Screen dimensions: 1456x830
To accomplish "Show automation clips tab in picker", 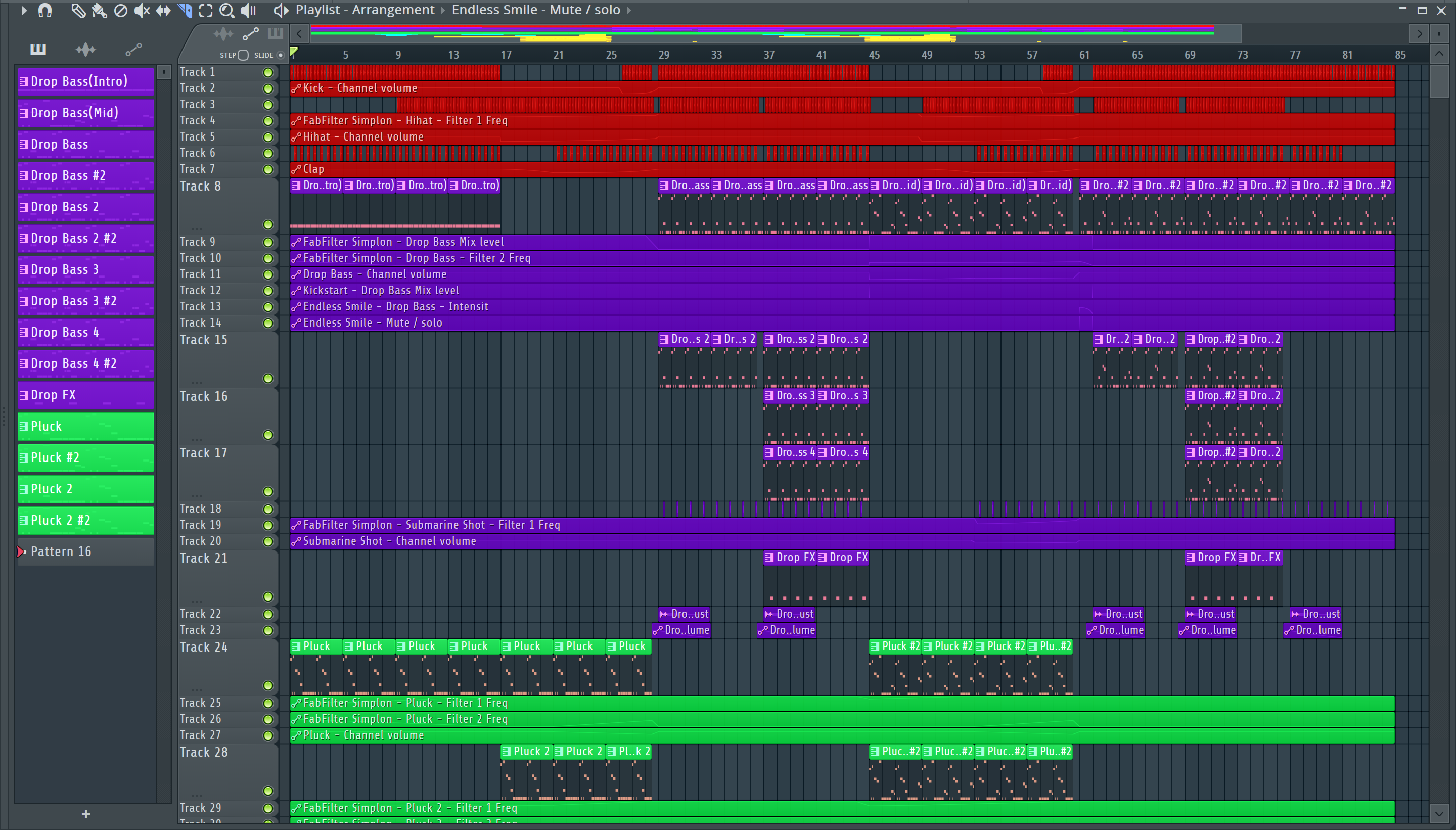I will tap(133, 50).
